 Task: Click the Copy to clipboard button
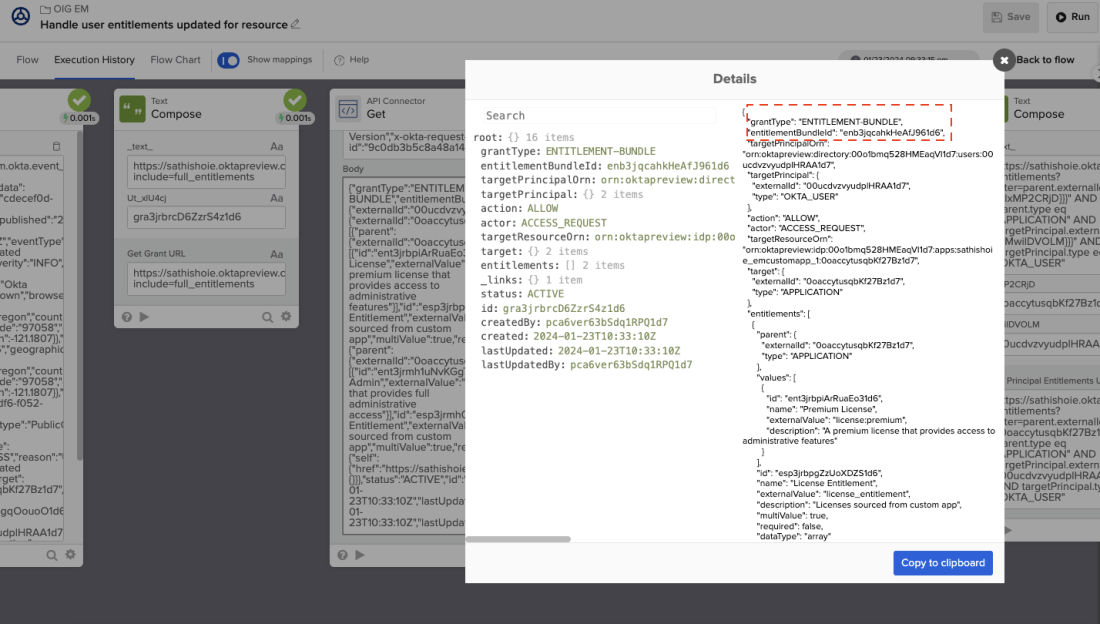(942, 563)
